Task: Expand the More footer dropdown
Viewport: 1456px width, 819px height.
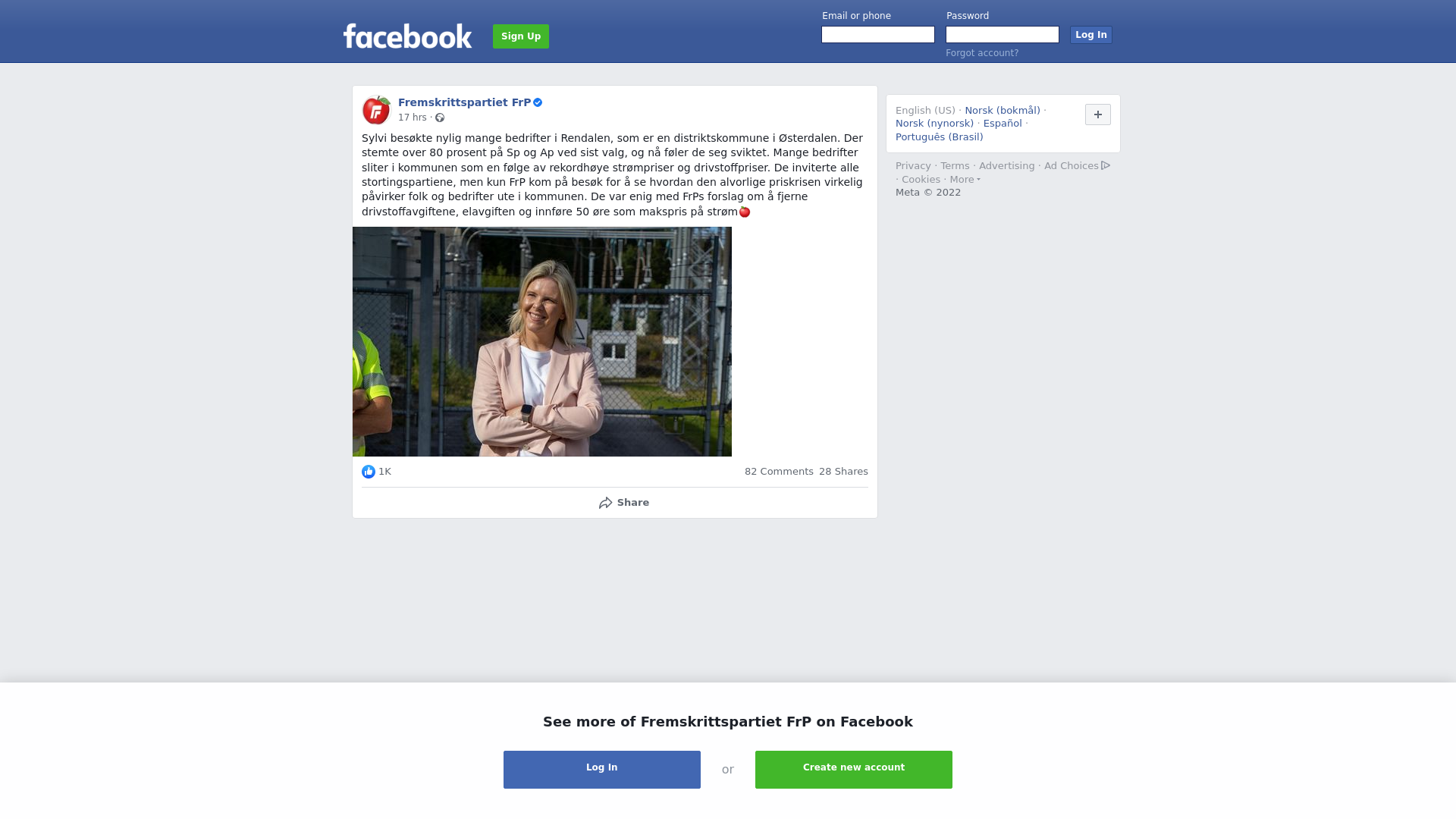Action: pyautogui.click(x=965, y=180)
